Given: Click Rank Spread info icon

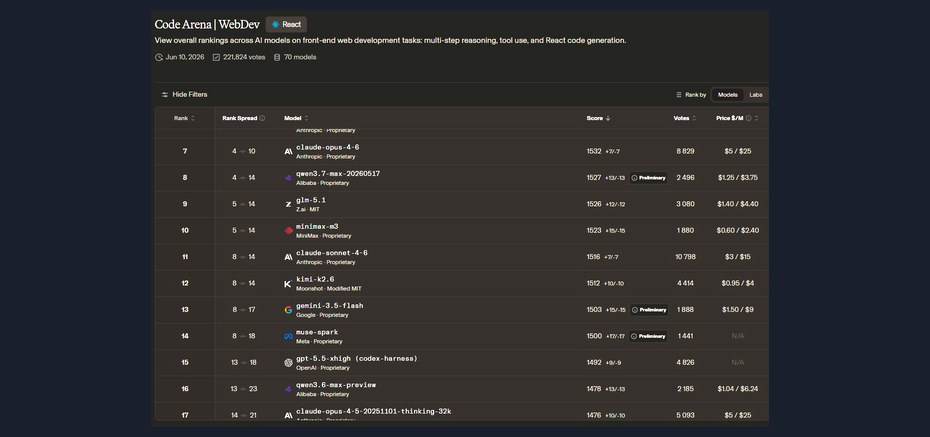Looking at the screenshot, I should pos(262,118).
